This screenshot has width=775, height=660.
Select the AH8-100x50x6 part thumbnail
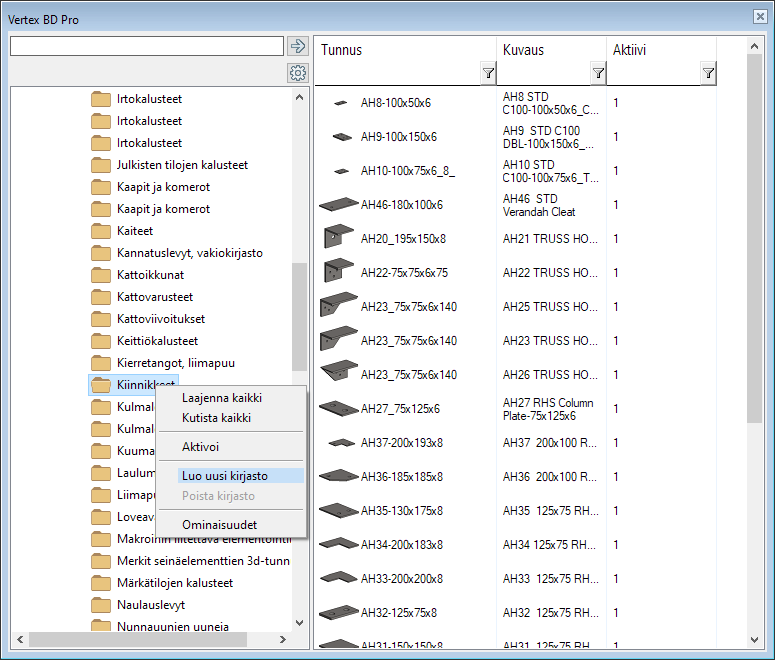point(341,103)
